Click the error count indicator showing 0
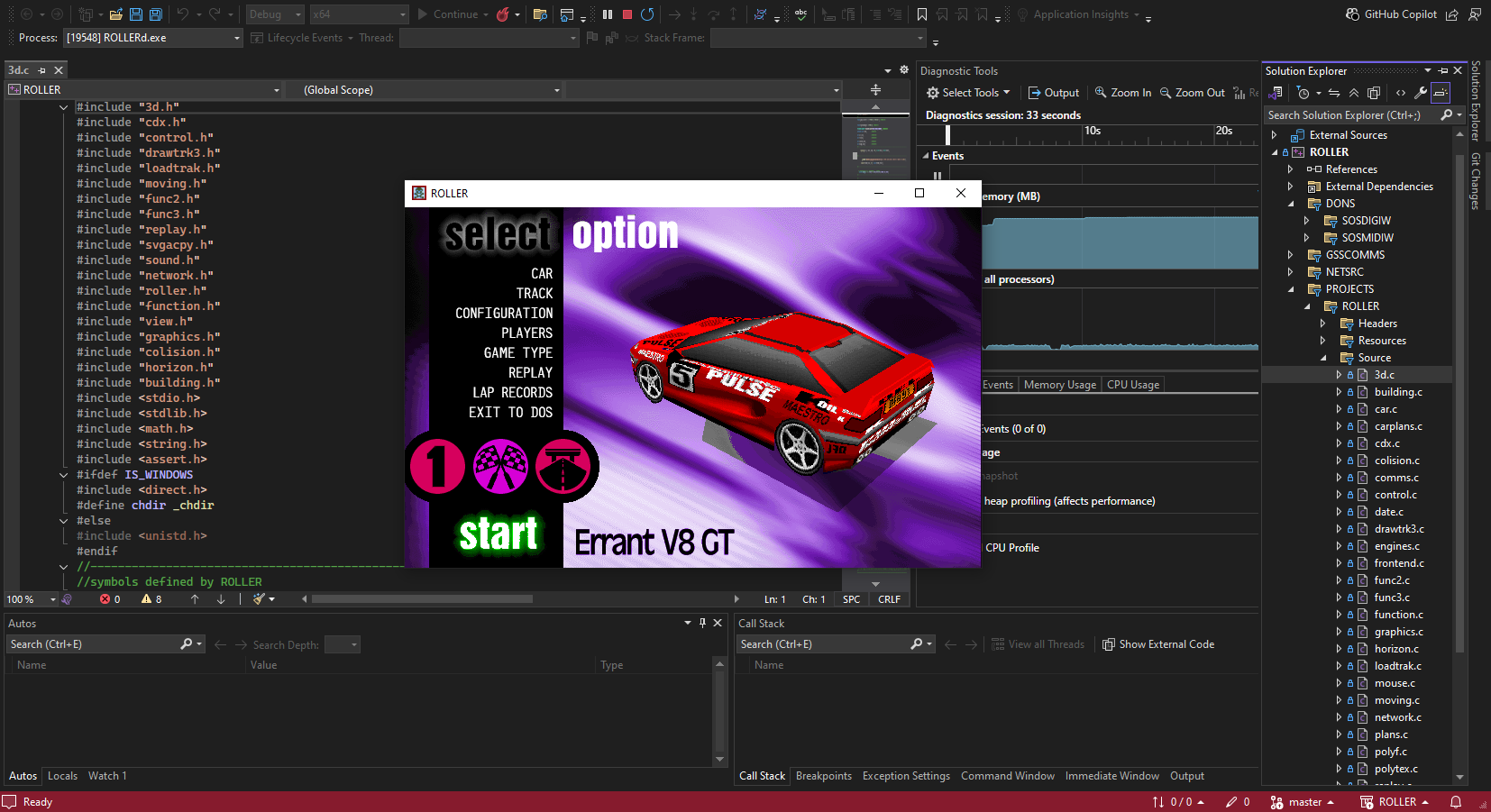Image resolution: width=1491 pixels, height=812 pixels. pyautogui.click(x=110, y=598)
